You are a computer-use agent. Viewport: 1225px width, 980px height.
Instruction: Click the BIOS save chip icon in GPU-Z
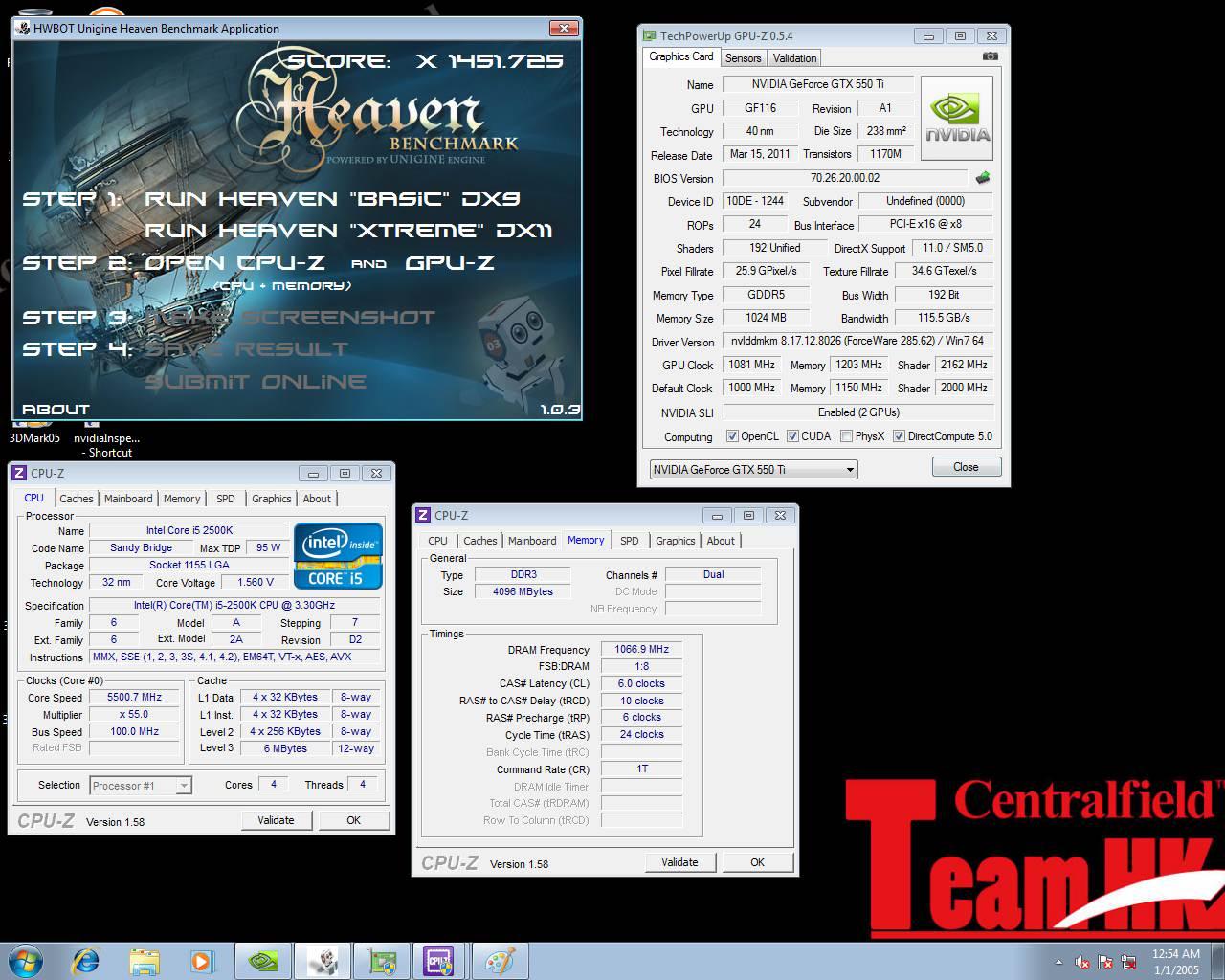coord(982,178)
